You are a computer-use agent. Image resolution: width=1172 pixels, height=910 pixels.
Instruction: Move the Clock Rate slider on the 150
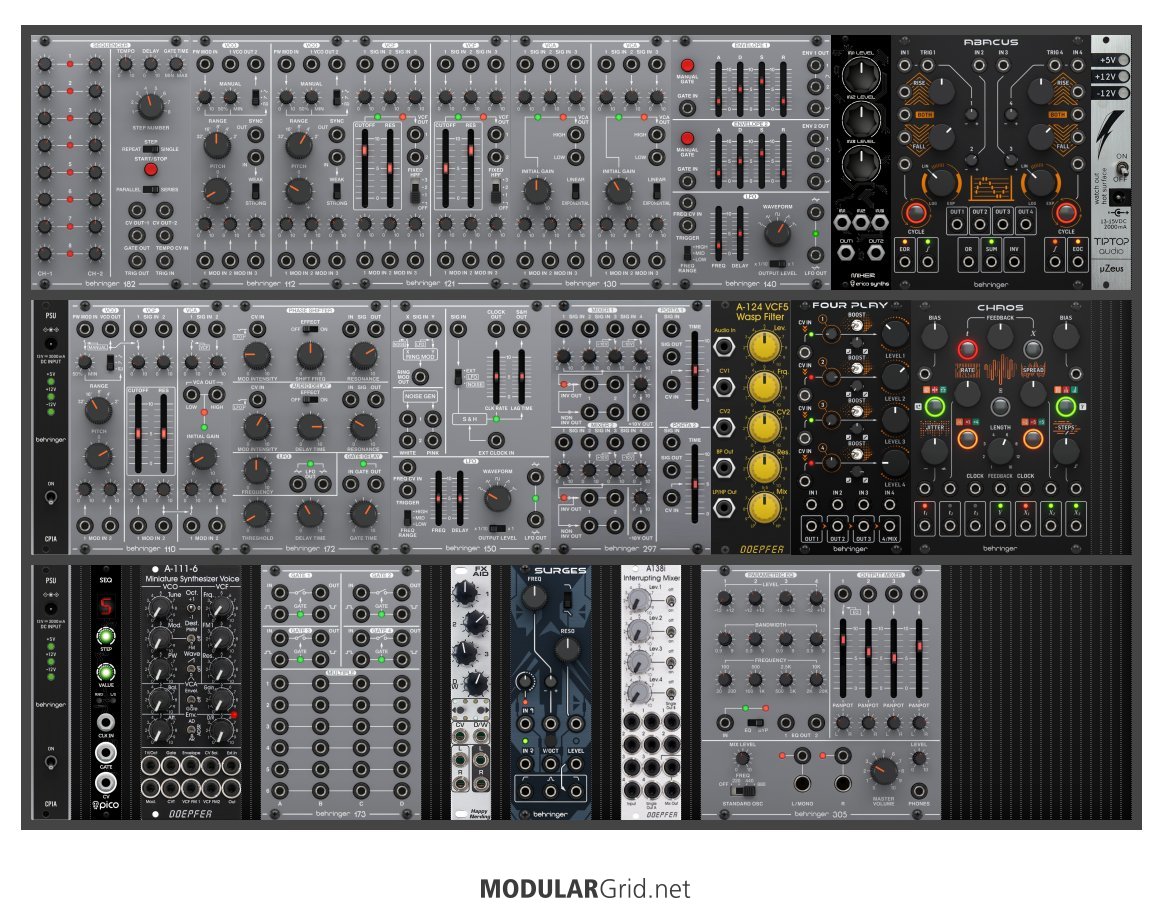(496, 376)
